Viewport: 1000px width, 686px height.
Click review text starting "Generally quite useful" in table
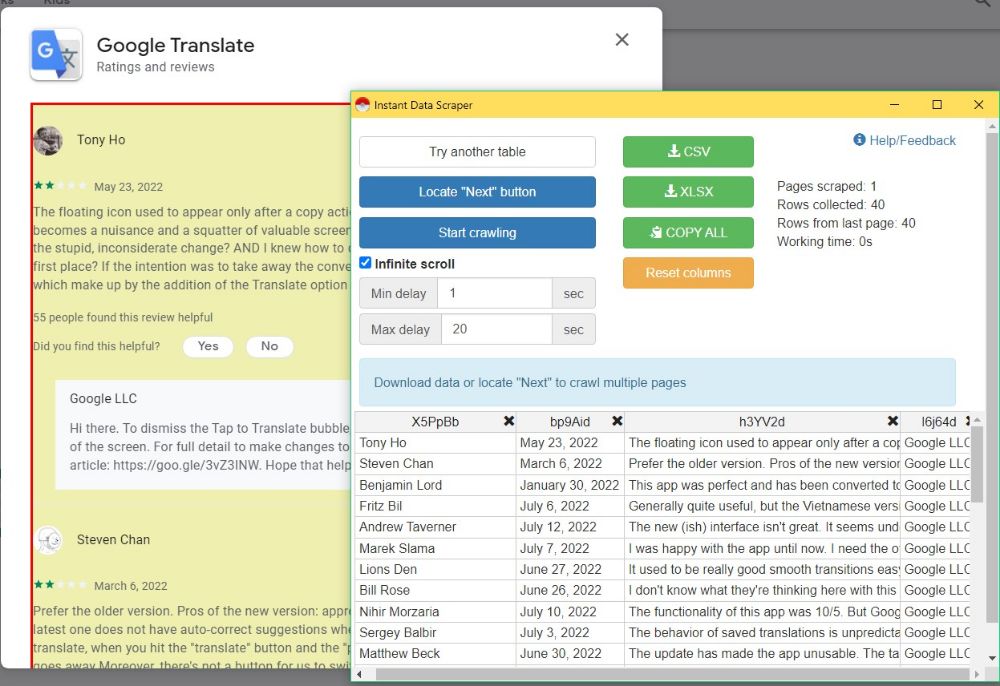tap(761, 506)
